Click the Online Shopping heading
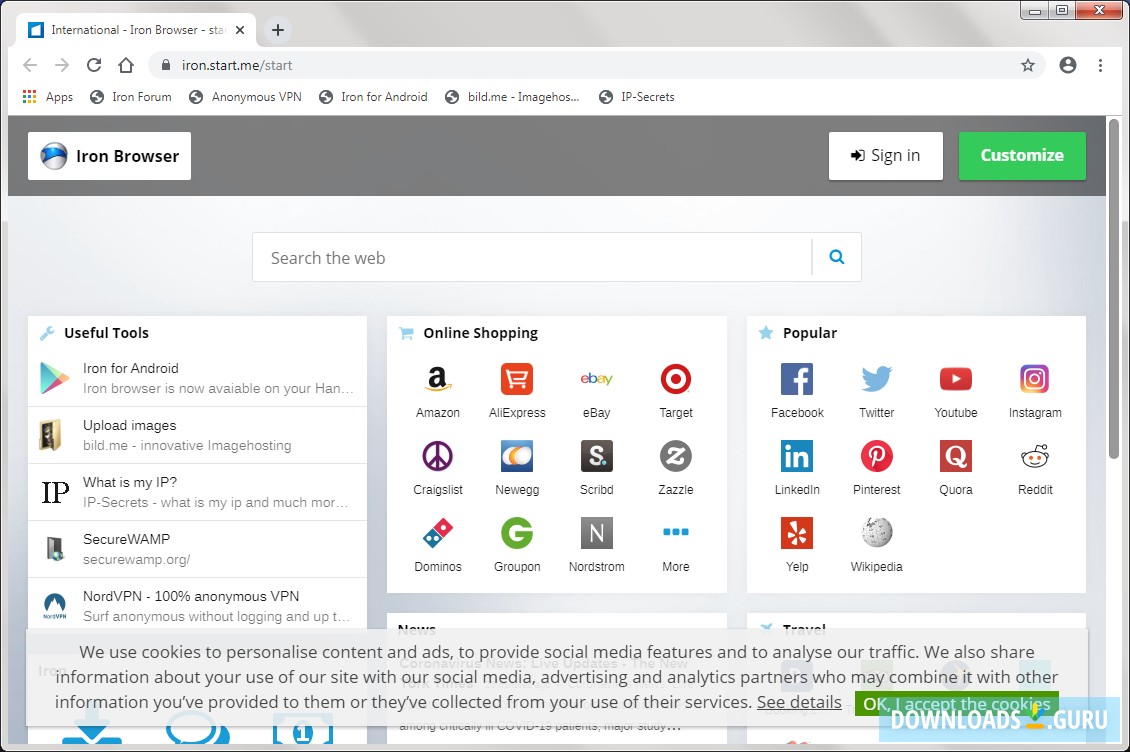 click(481, 333)
